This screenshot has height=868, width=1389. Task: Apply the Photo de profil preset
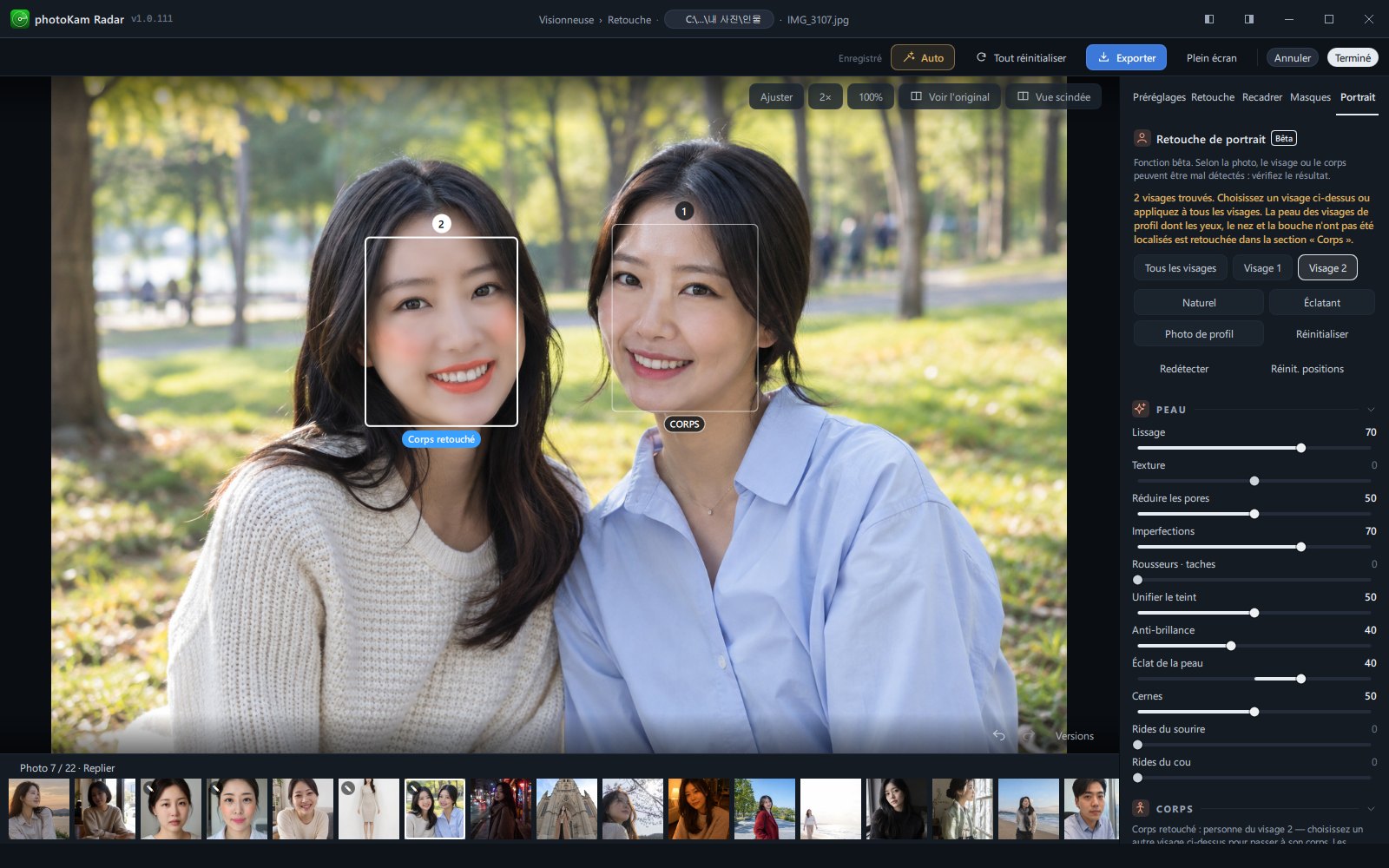tap(1199, 334)
